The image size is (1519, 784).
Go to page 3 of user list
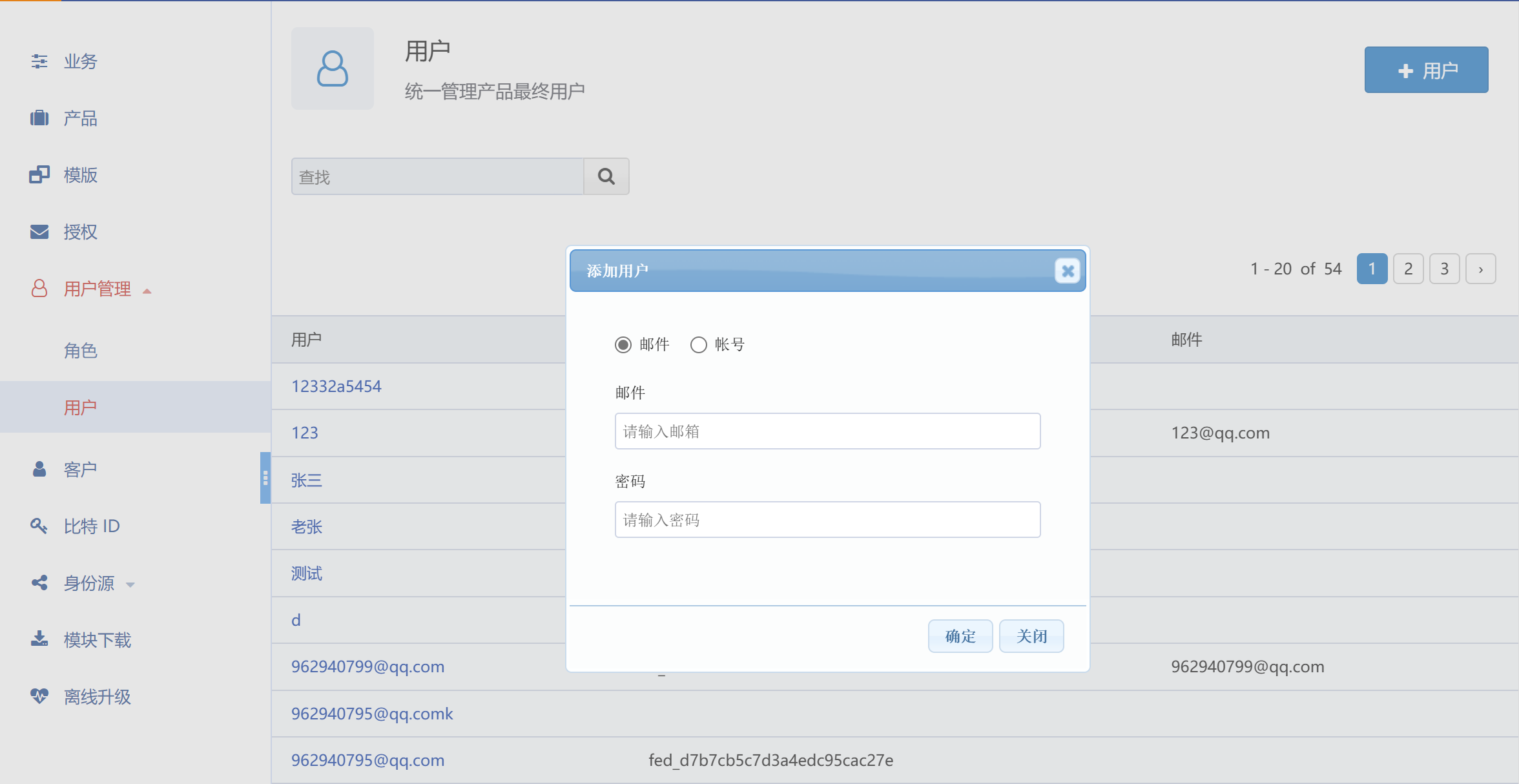[1444, 269]
